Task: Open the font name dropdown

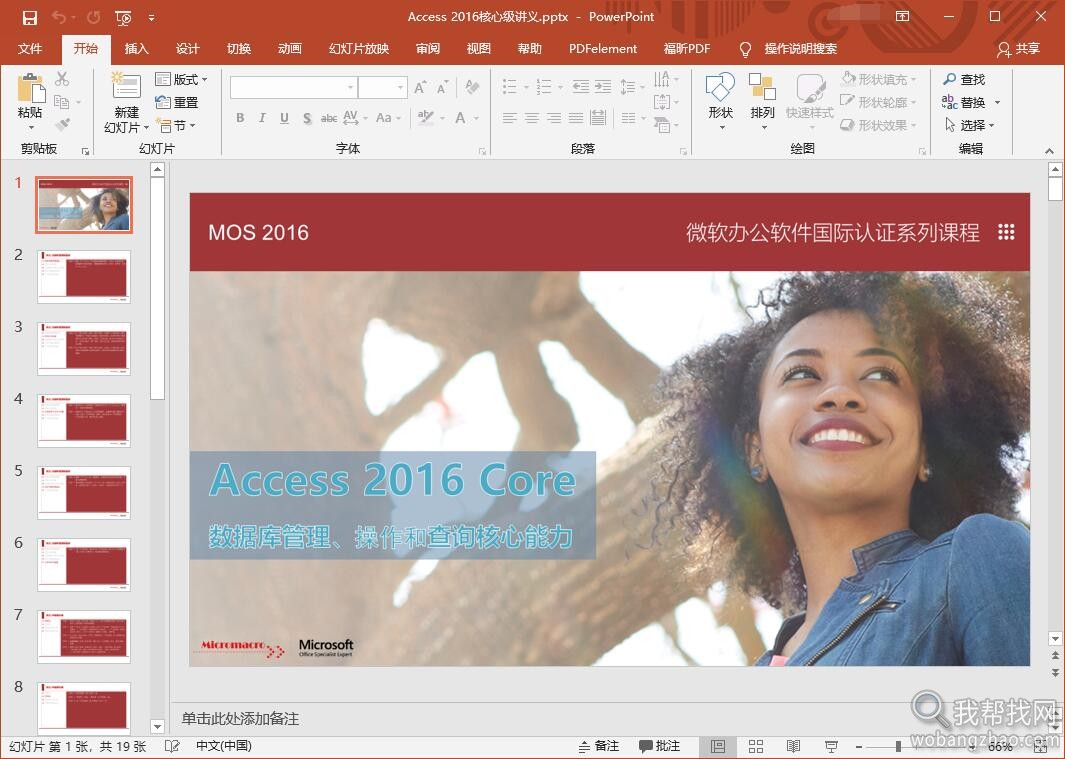Action: coord(350,88)
